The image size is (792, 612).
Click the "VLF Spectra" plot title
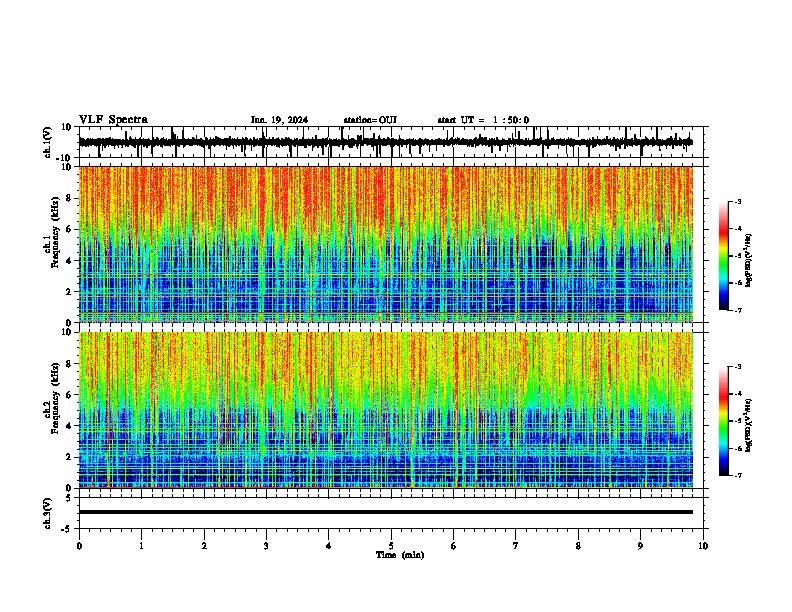click(113, 120)
